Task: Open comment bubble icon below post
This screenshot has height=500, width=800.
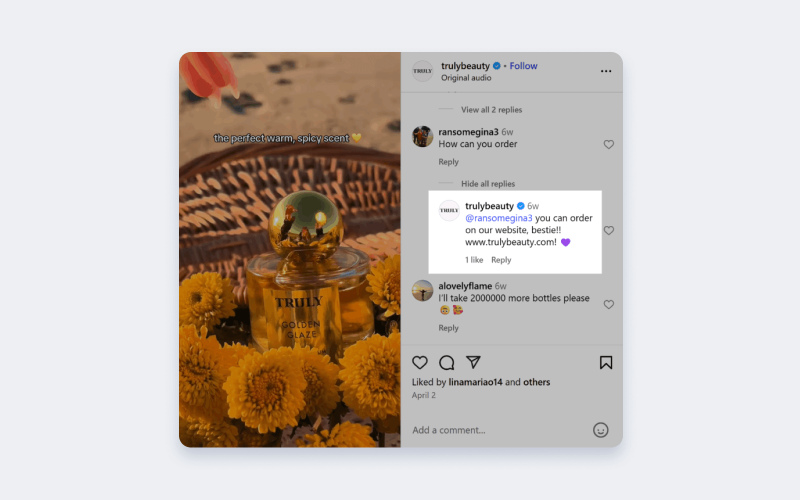Action: point(446,362)
